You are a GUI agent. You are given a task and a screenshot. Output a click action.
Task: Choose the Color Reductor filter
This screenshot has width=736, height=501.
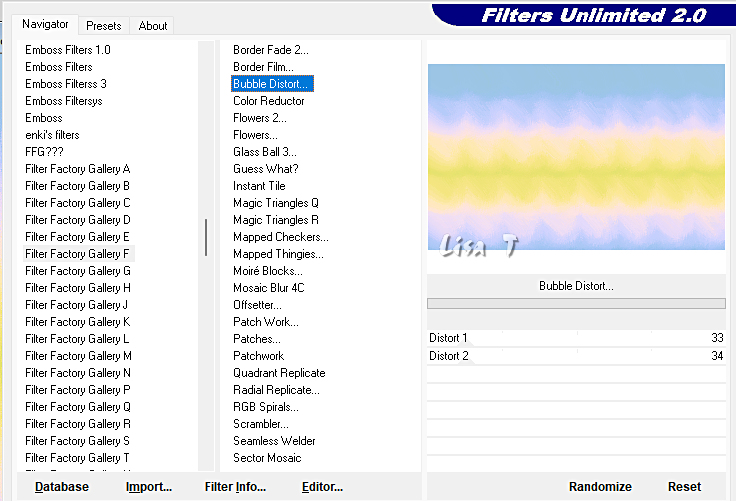pos(268,101)
